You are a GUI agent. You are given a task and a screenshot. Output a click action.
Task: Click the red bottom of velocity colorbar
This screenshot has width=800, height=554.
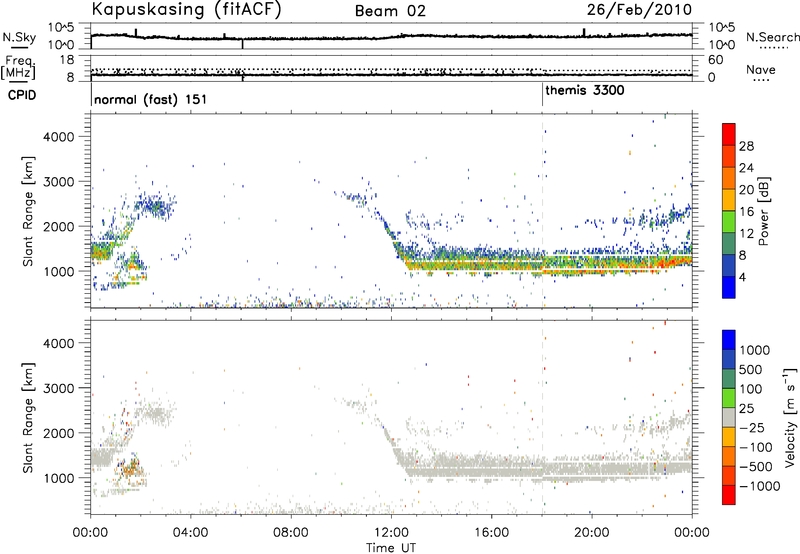(x=729, y=497)
